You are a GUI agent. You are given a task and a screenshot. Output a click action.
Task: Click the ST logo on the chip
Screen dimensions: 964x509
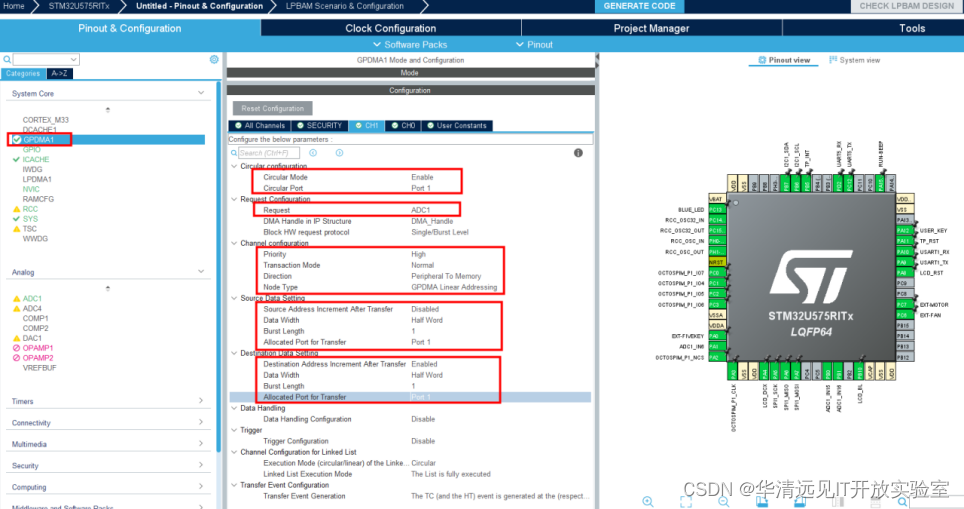coord(811,277)
